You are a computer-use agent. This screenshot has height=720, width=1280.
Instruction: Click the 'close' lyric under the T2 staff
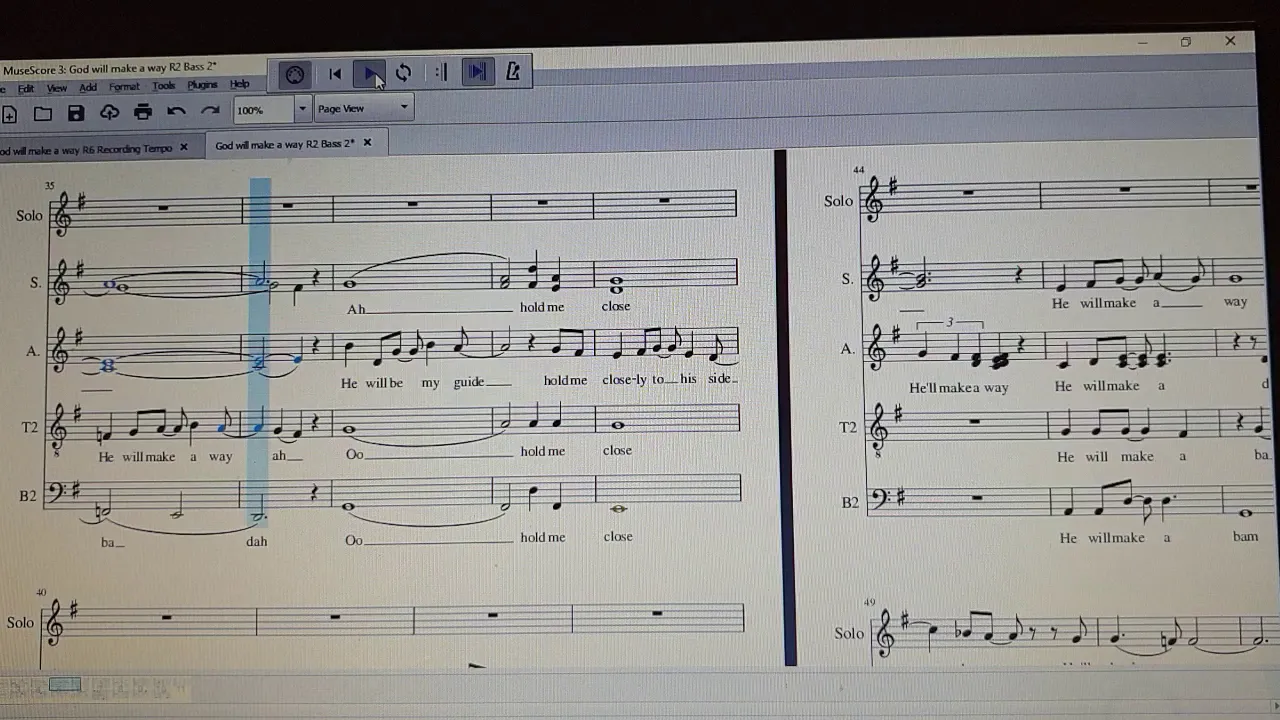pyautogui.click(x=617, y=450)
